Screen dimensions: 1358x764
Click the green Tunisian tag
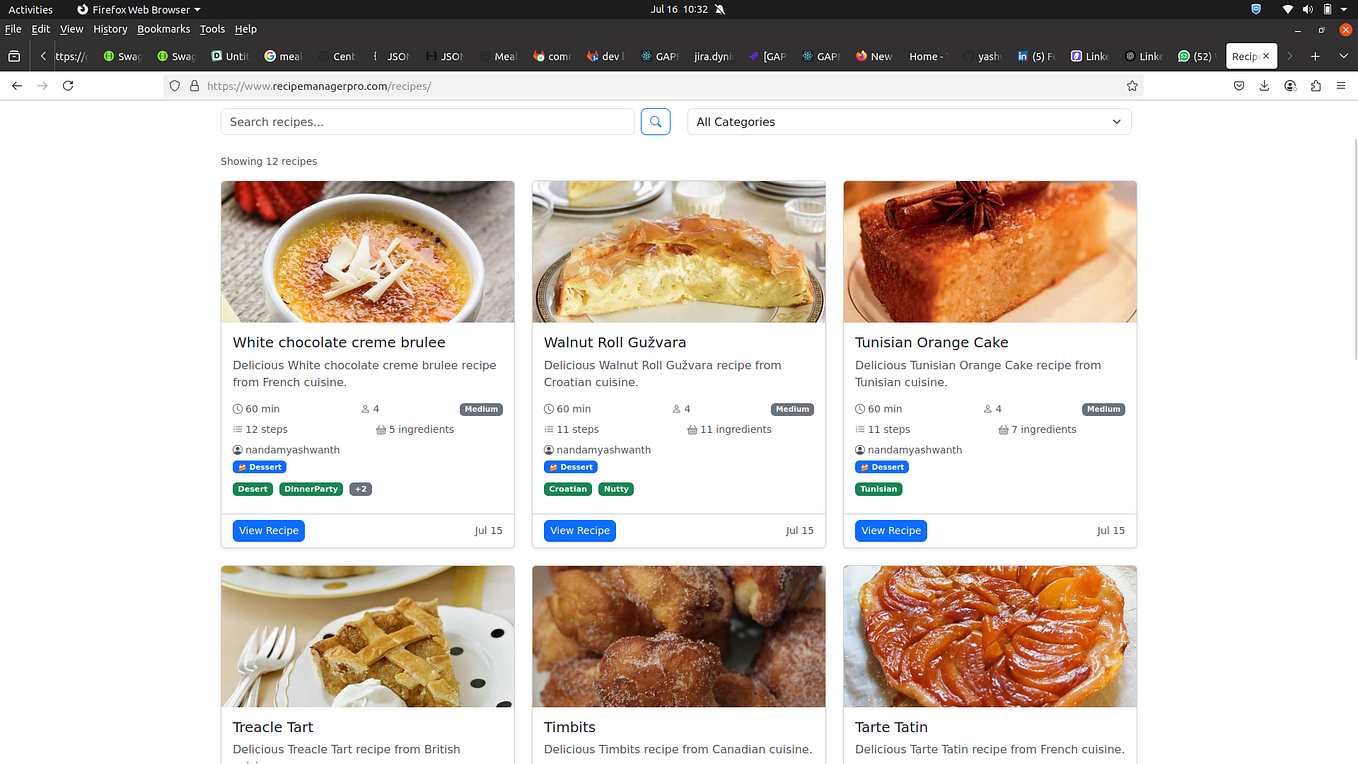pyautogui.click(x=879, y=489)
